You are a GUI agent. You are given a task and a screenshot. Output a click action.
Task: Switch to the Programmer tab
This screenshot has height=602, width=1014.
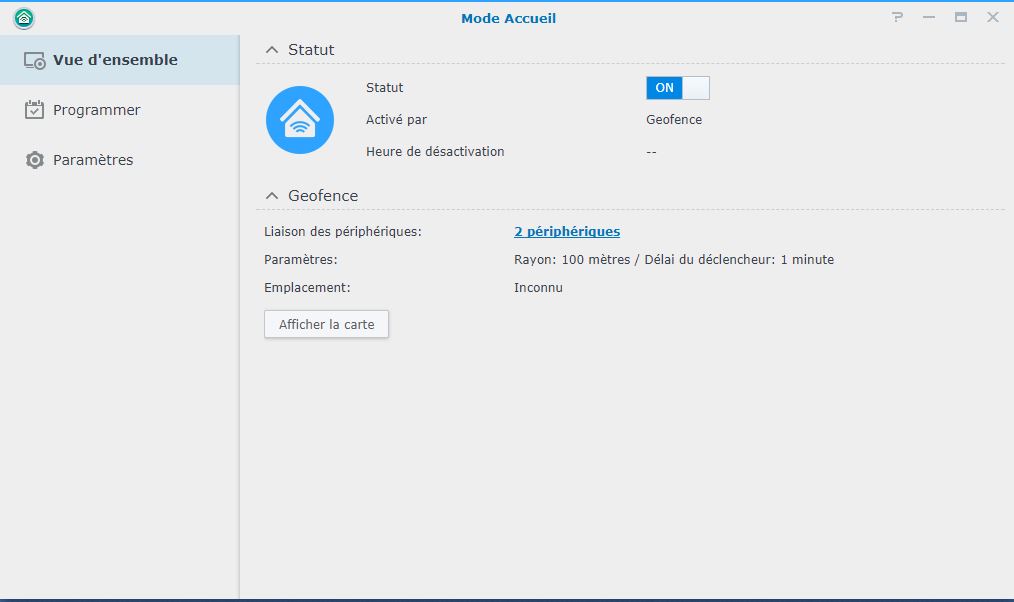point(97,110)
